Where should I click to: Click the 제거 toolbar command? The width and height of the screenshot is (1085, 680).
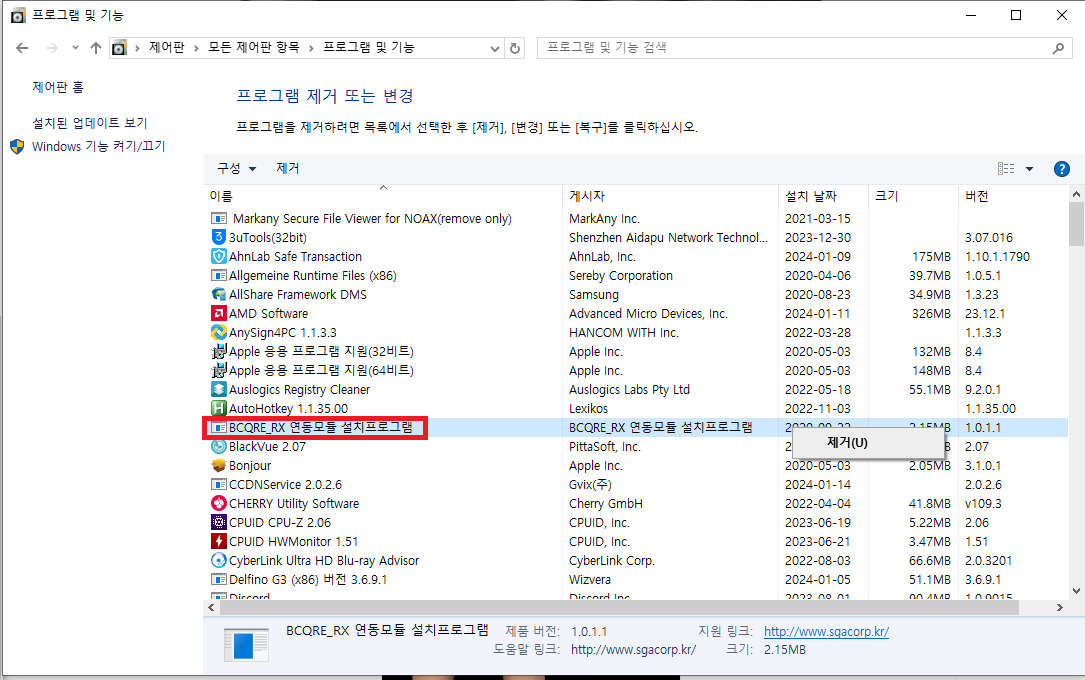tap(287, 168)
